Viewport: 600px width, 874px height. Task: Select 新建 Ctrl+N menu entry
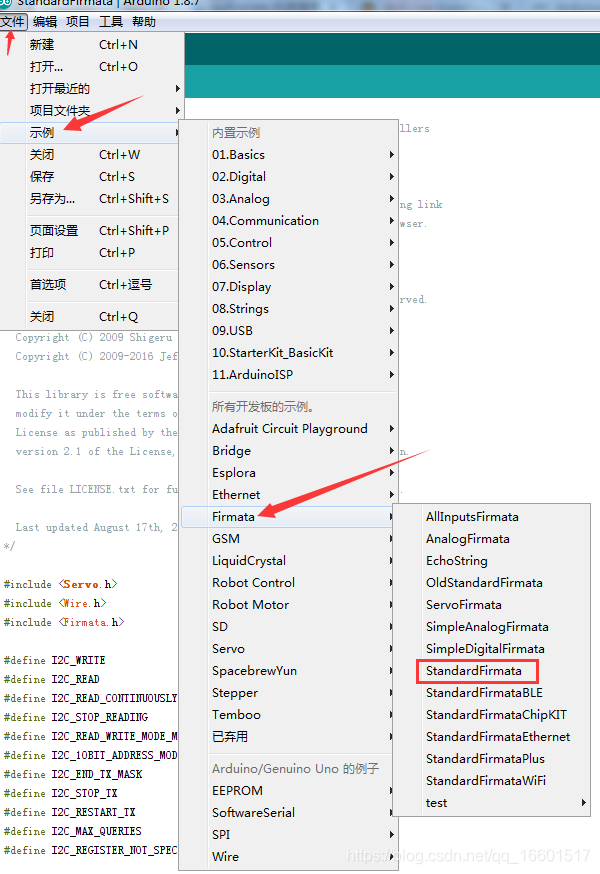(92, 45)
